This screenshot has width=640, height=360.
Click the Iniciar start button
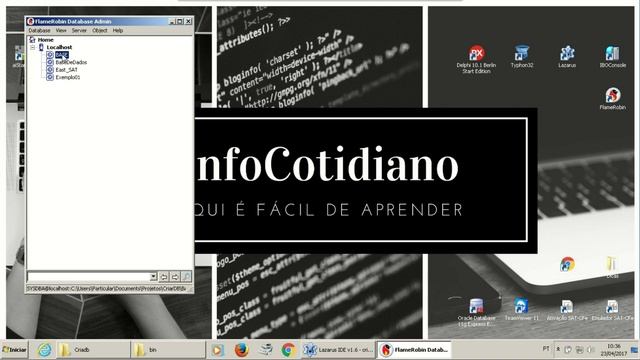pos(14,350)
